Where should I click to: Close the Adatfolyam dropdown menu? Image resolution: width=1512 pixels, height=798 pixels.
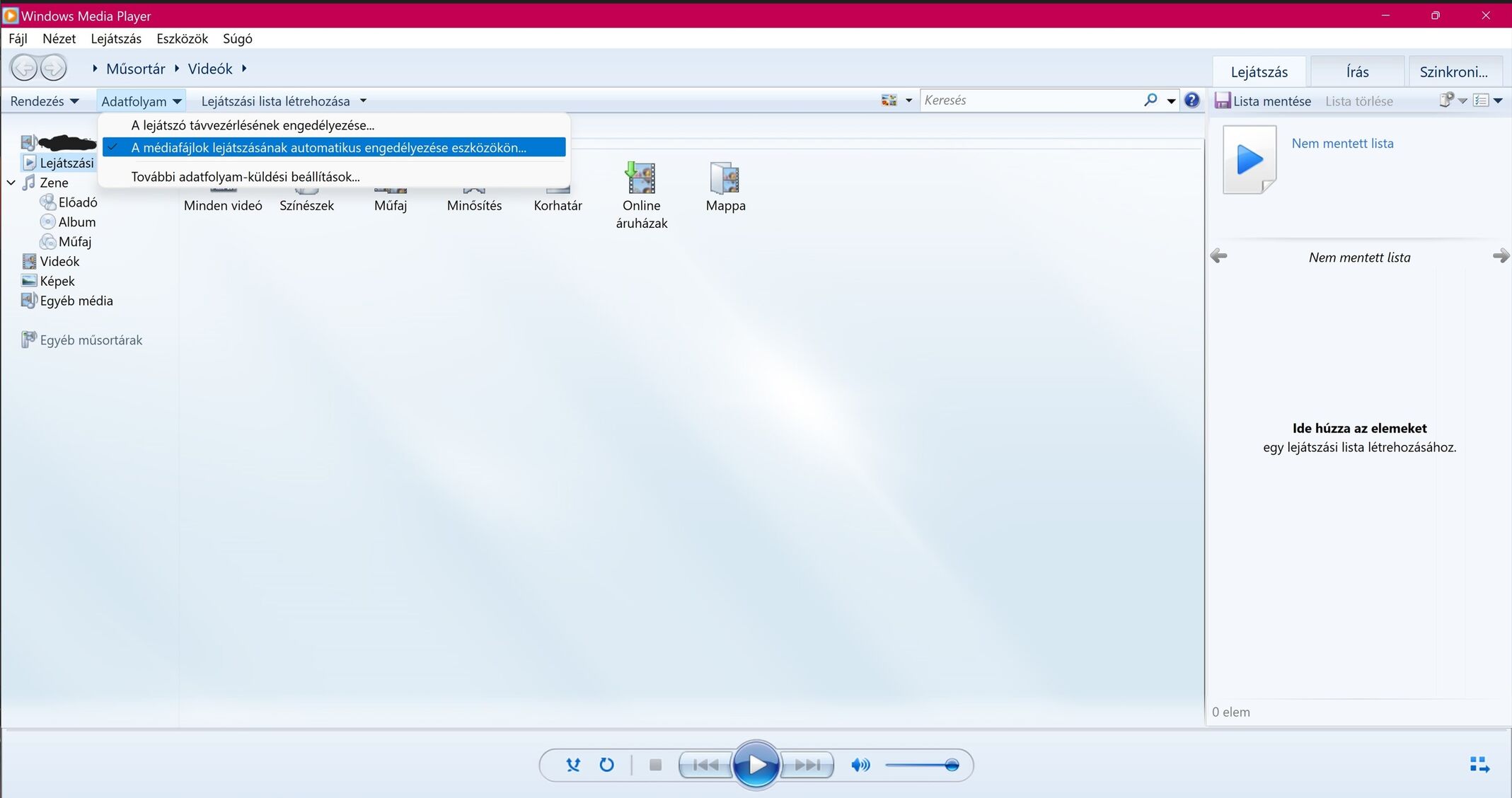[142, 101]
